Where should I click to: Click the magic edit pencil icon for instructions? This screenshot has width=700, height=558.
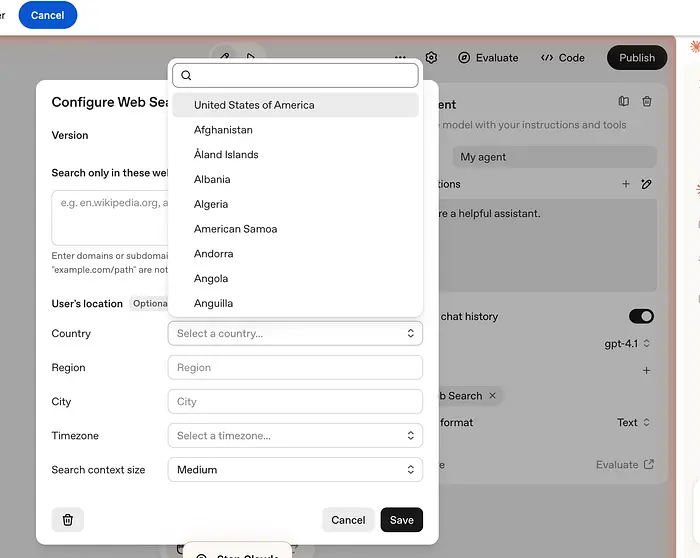pos(647,184)
